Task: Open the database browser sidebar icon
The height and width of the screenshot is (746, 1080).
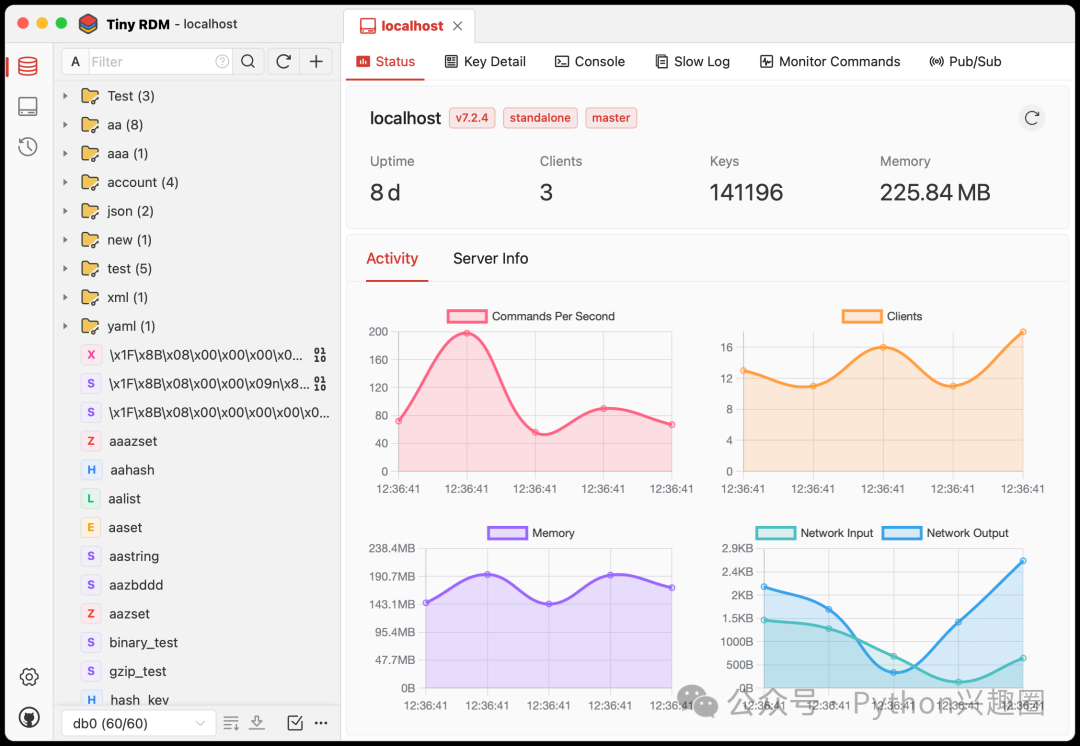Action: (28, 67)
